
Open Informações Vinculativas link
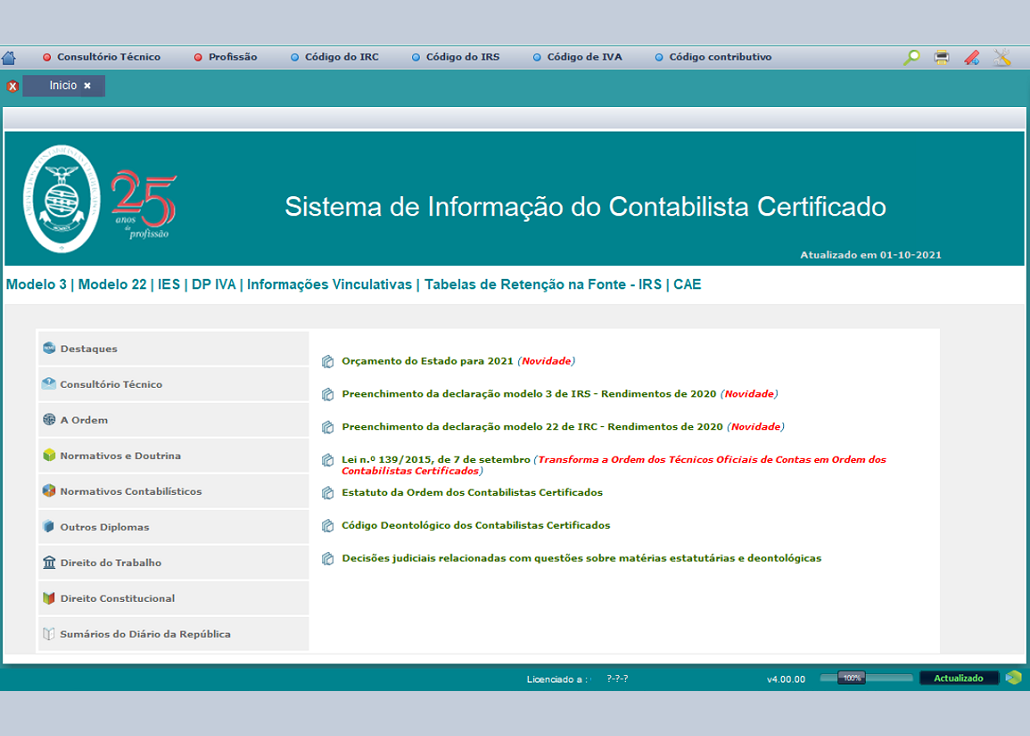329,285
